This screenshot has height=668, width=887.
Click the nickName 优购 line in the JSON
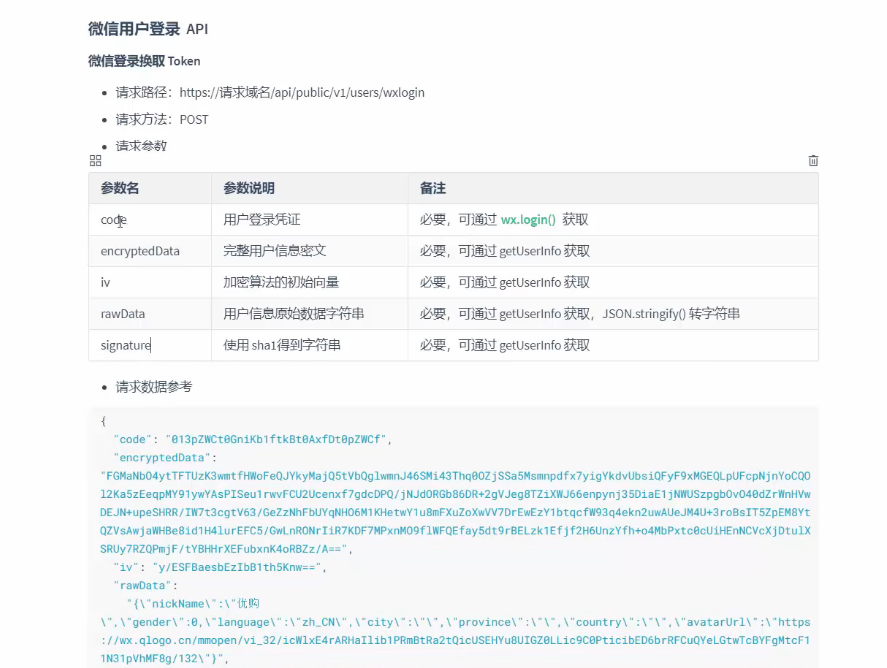click(x=193, y=604)
